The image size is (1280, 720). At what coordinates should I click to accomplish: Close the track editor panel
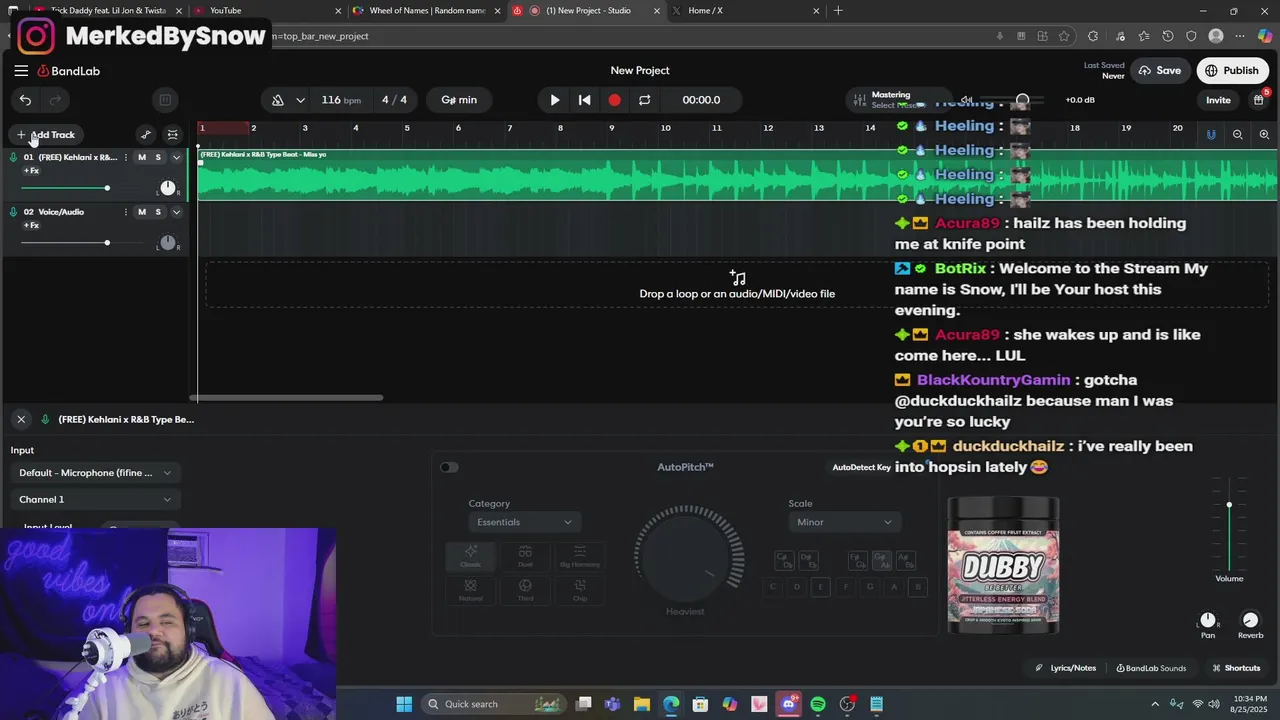(x=21, y=420)
